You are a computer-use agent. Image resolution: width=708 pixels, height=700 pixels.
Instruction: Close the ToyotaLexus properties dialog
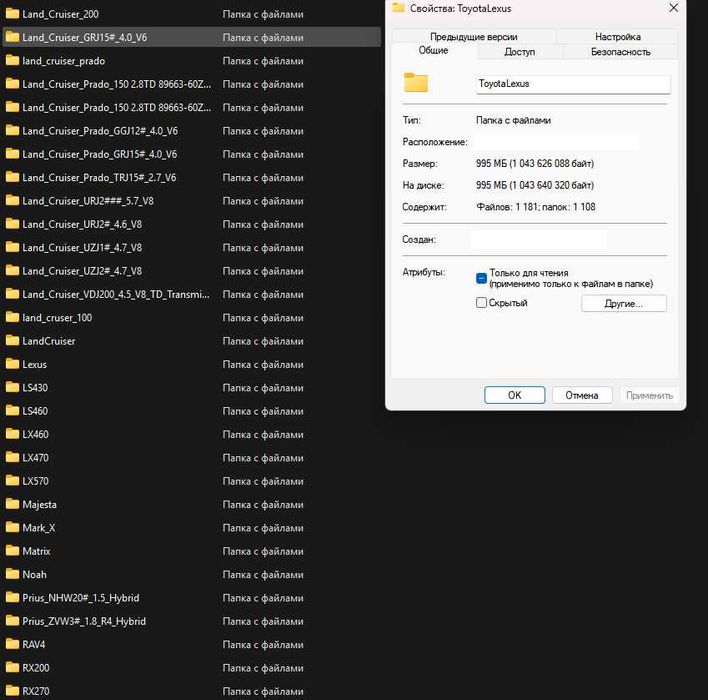click(x=673, y=8)
